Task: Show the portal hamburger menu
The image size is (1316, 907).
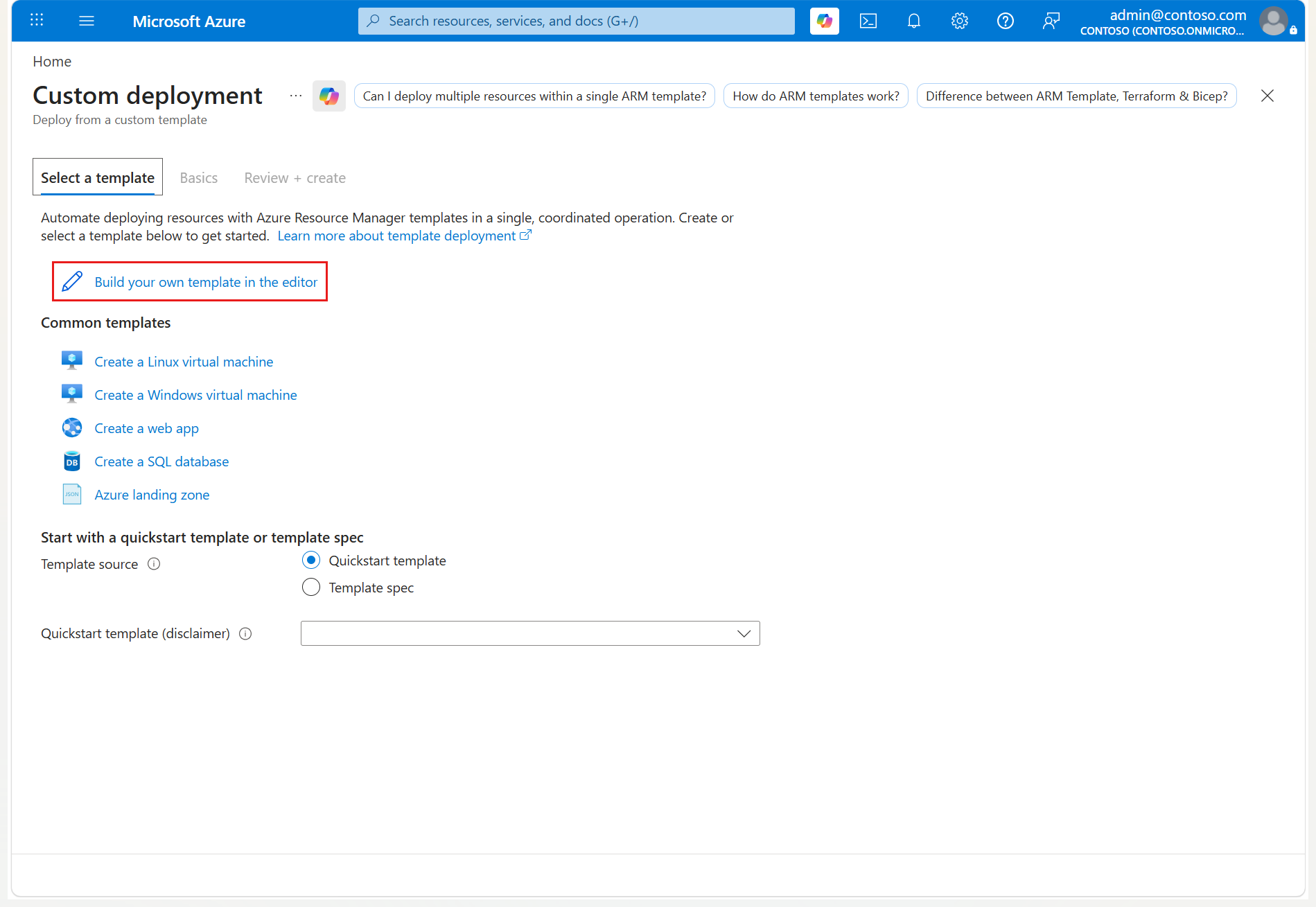Action: (87, 21)
